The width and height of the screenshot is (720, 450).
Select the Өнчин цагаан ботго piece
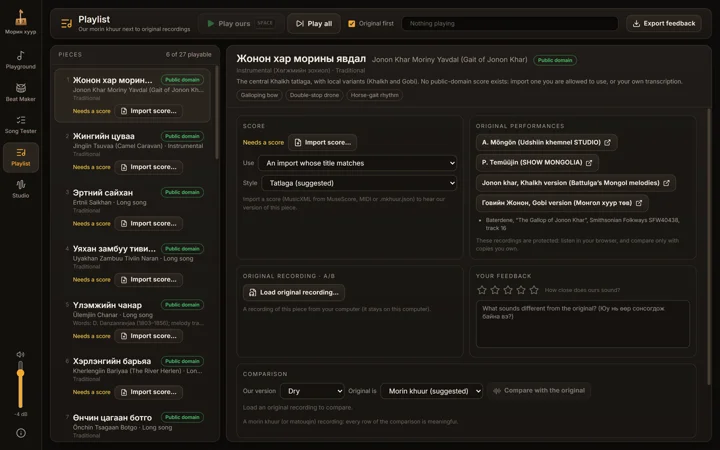point(132,424)
